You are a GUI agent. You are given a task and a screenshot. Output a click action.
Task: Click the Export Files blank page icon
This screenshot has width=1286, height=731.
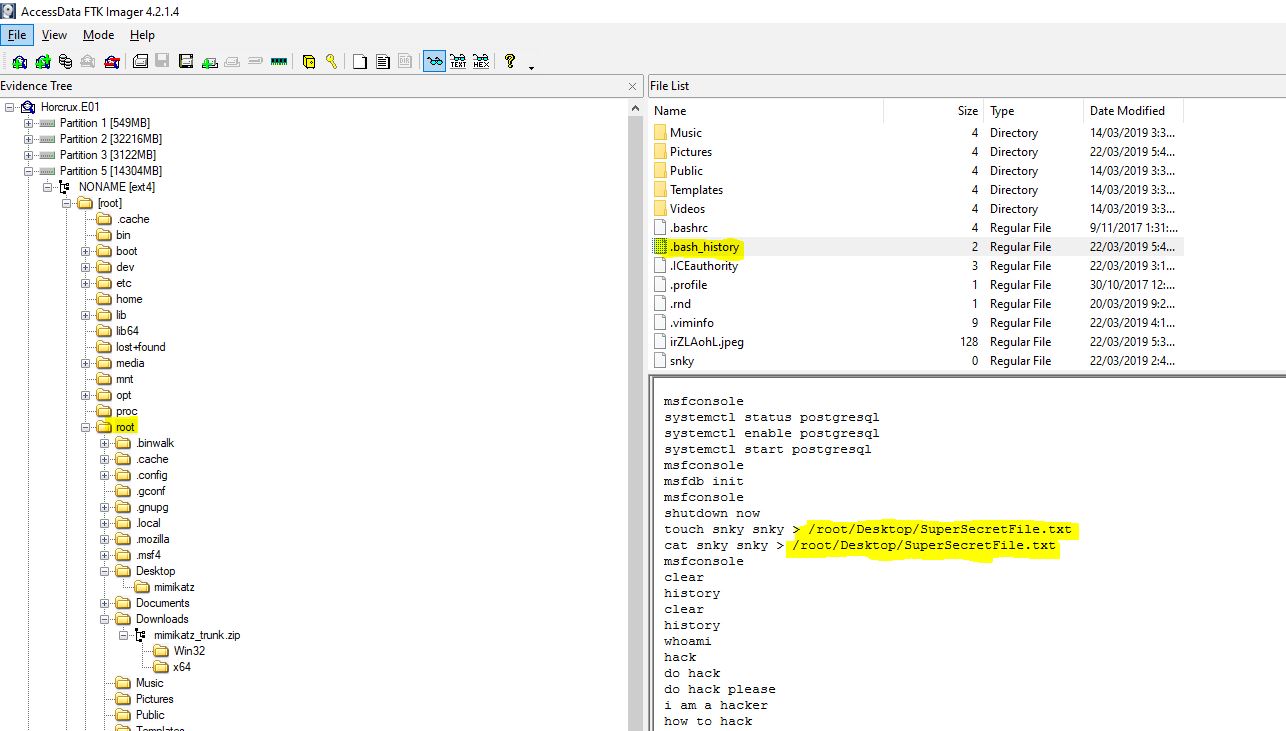point(361,61)
